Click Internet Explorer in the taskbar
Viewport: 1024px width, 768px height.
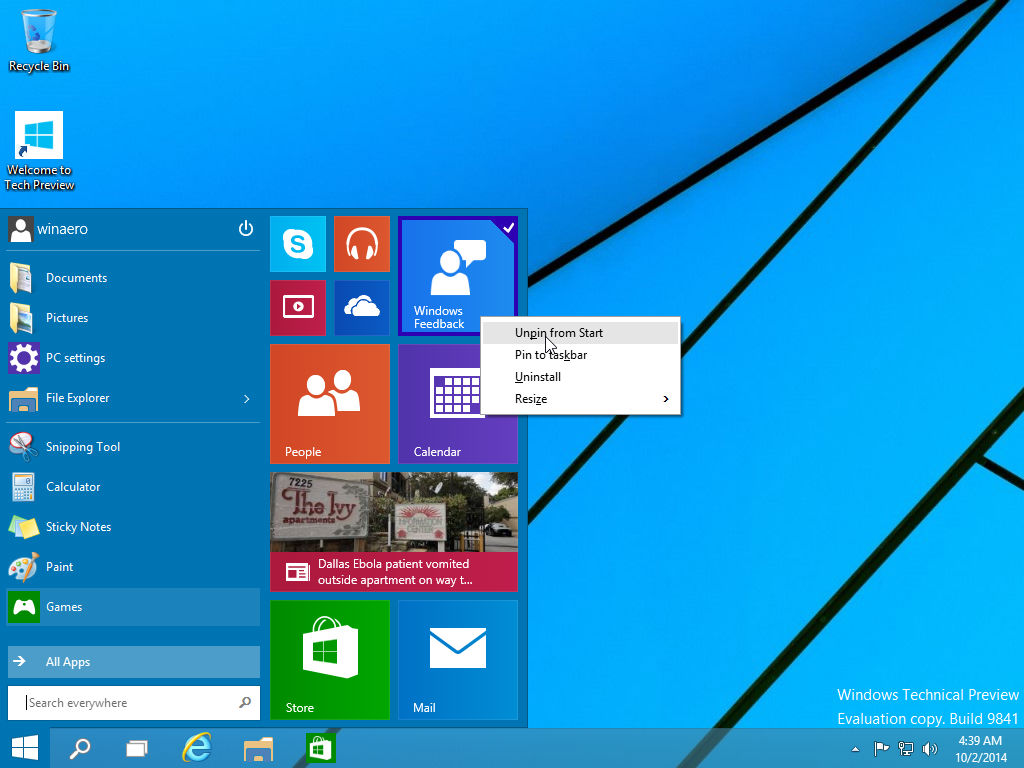[x=197, y=748]
